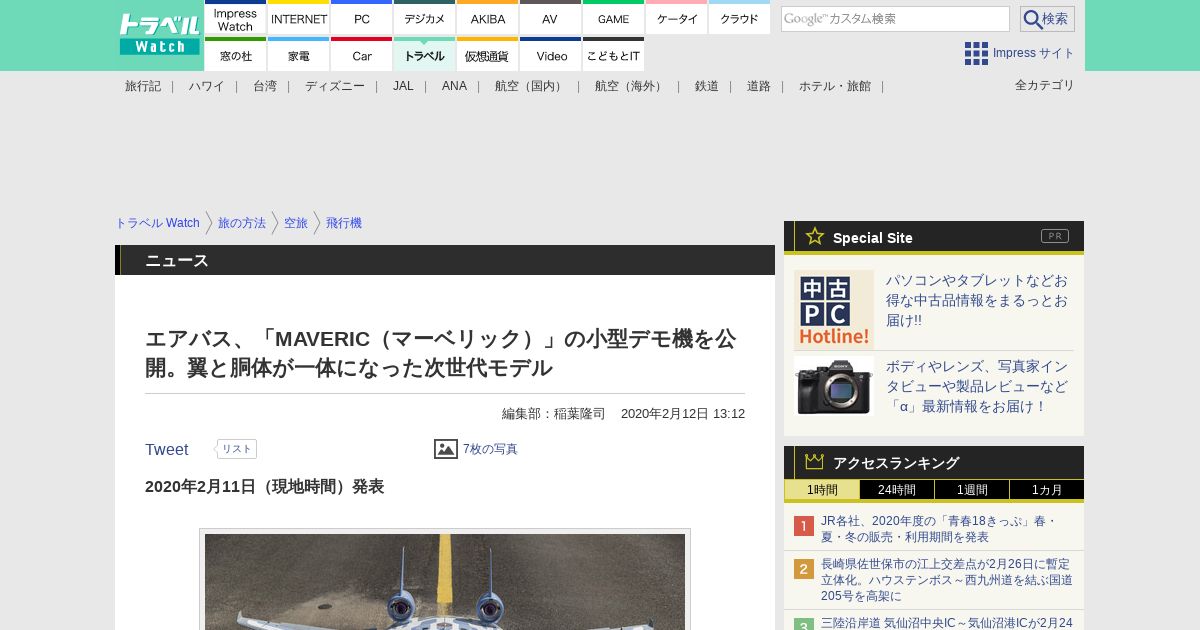Open the 窓の杜 site tile
This screenshot has height=630, width=1200.
236,55
